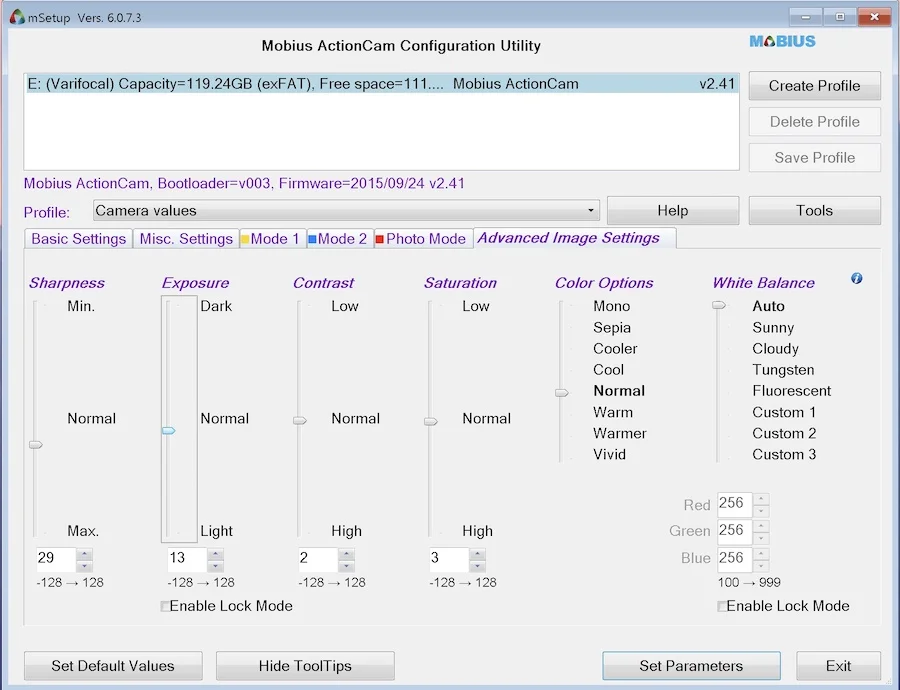Click the Custom 3 white balance label

pos(784,455)
